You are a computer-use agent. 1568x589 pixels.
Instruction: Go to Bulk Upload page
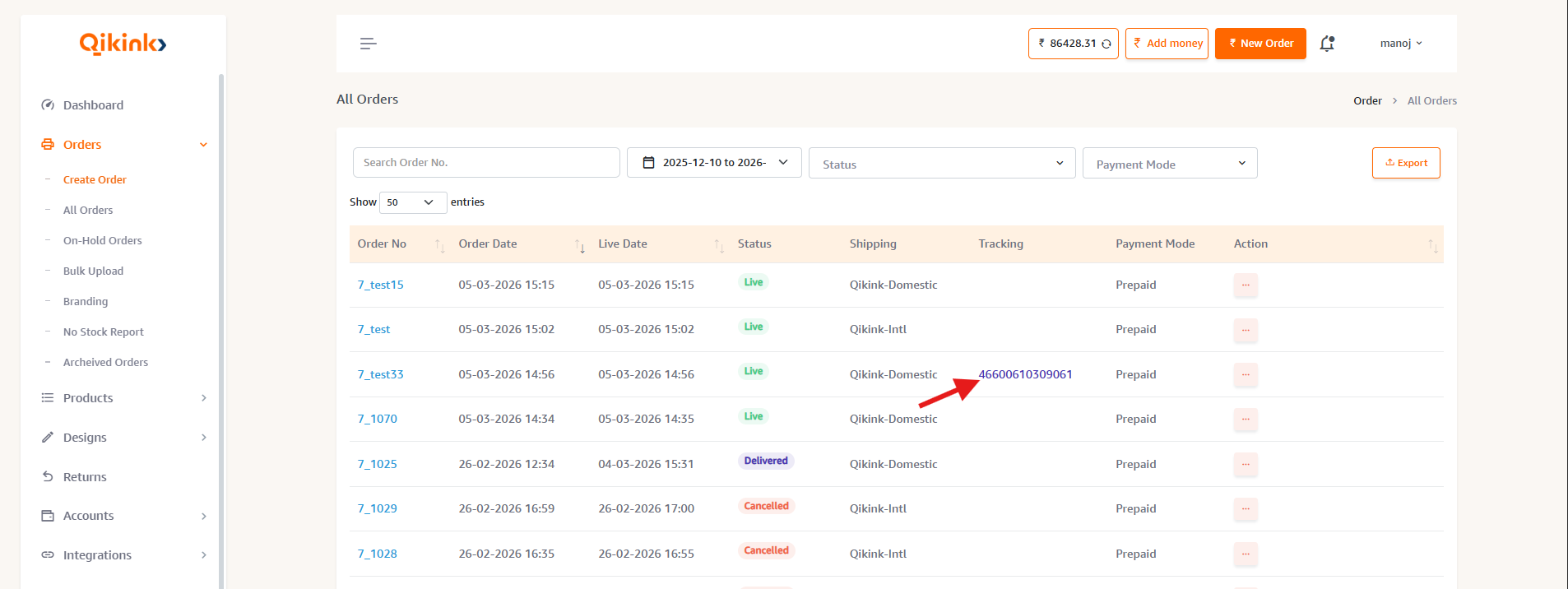click(x=93, y=271)
